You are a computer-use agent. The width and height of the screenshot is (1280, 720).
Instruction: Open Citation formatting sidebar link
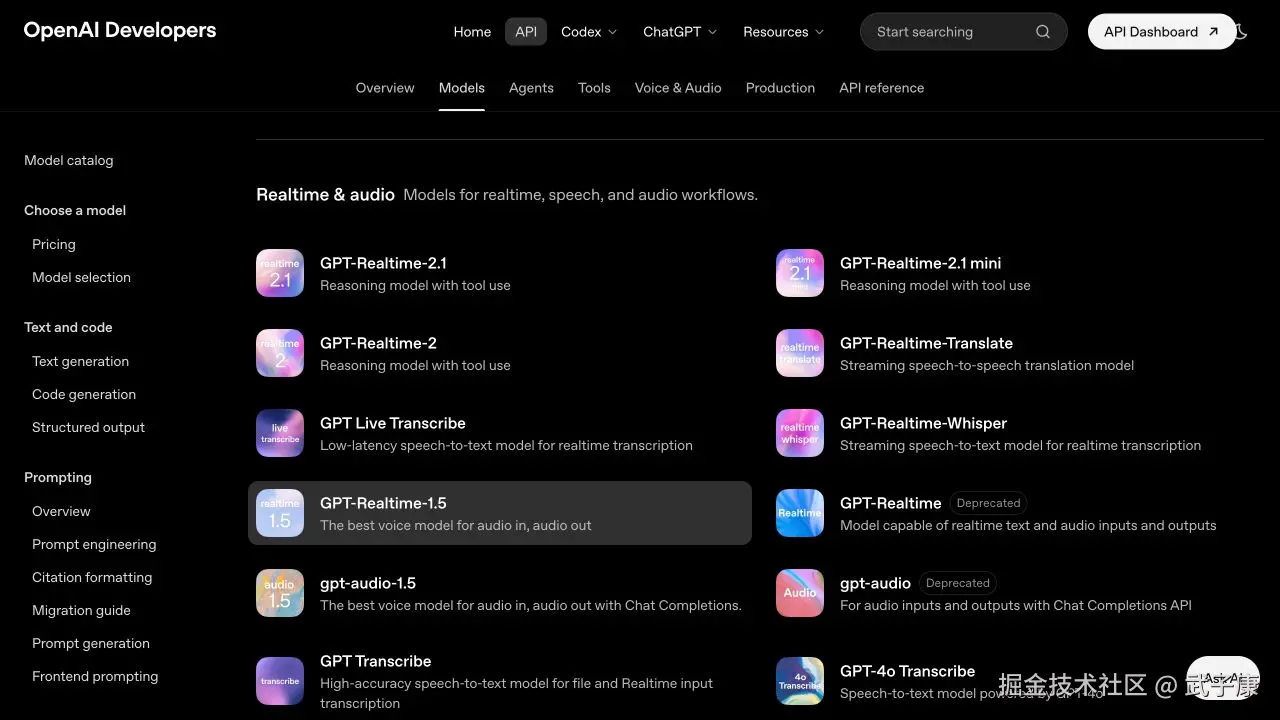coord(92,577)
